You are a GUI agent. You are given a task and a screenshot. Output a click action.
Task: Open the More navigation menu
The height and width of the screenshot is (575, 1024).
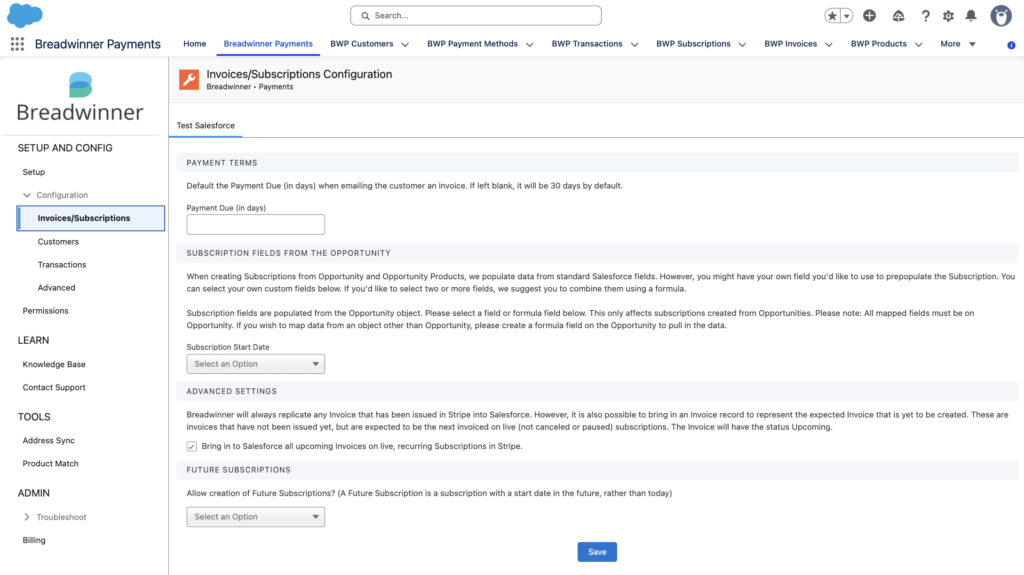[x=957, y=44]
